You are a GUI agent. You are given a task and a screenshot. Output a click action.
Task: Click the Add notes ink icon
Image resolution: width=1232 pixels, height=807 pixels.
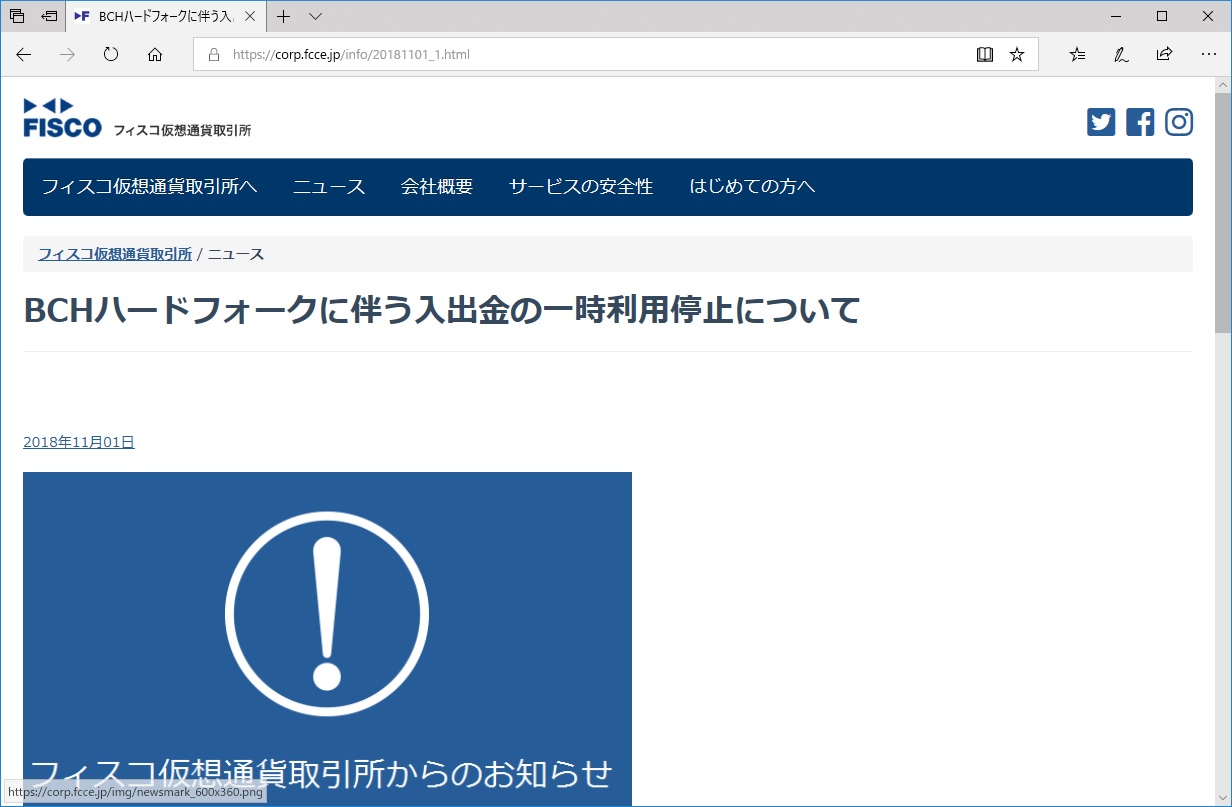[1120, 54]
